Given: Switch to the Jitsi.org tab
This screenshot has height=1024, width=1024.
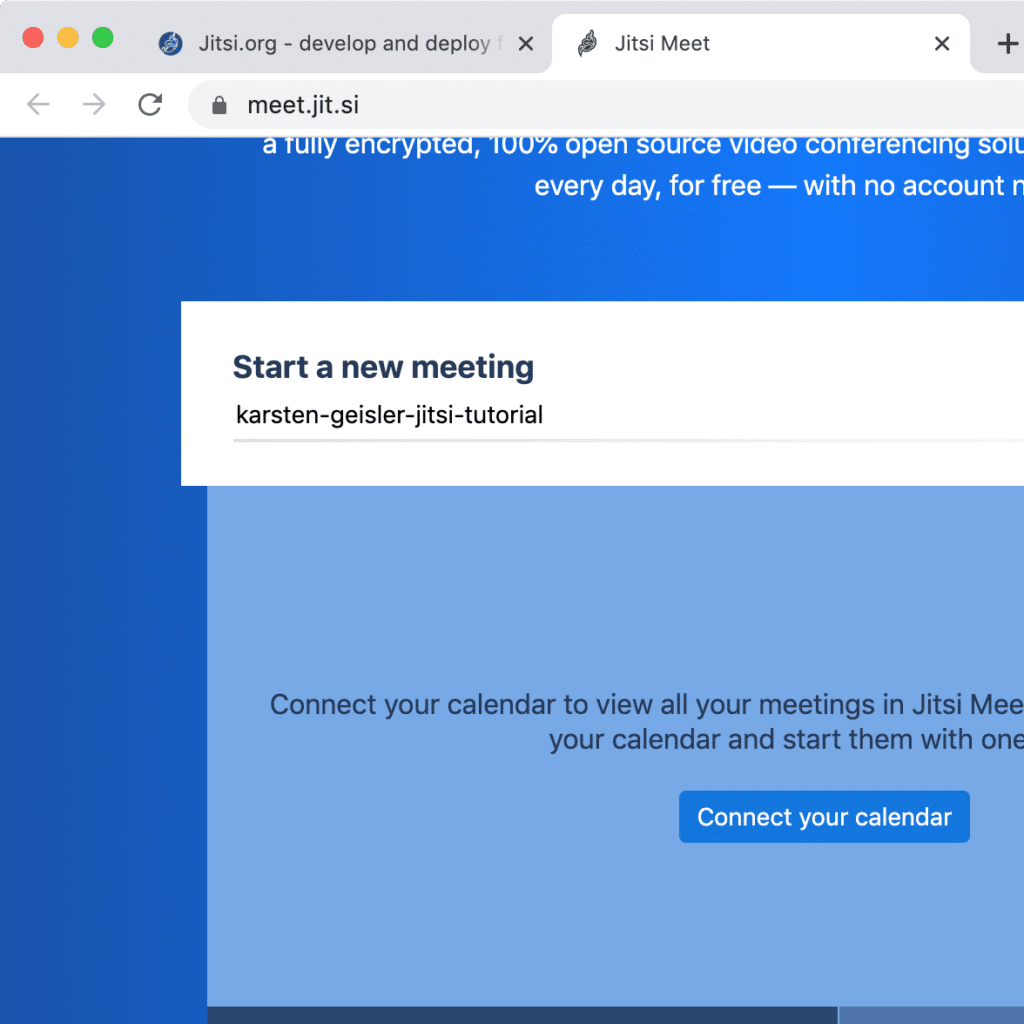Looking at the screenshot, I should [x=346, y=44].
